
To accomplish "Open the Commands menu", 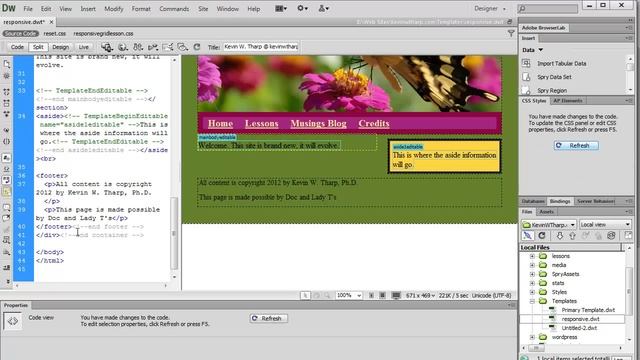I will pyautogui.click(x=174, y=9).
